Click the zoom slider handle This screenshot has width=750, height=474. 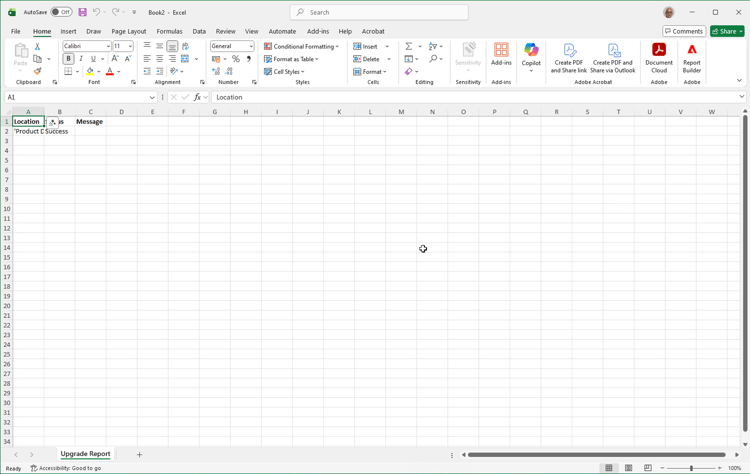691,468
